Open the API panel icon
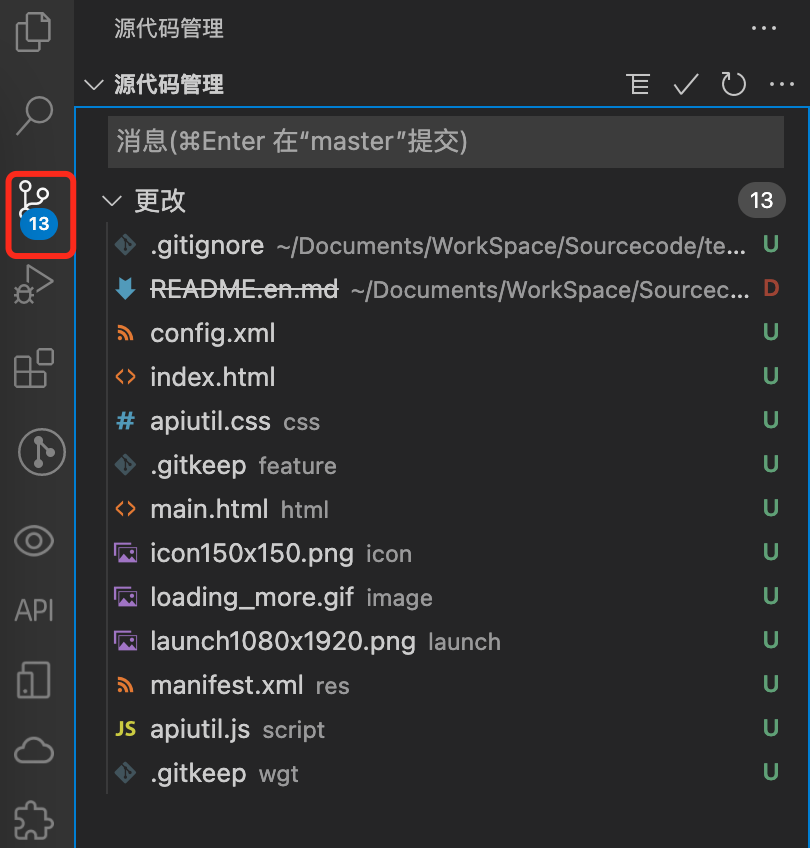 click(x=35, y=610)
